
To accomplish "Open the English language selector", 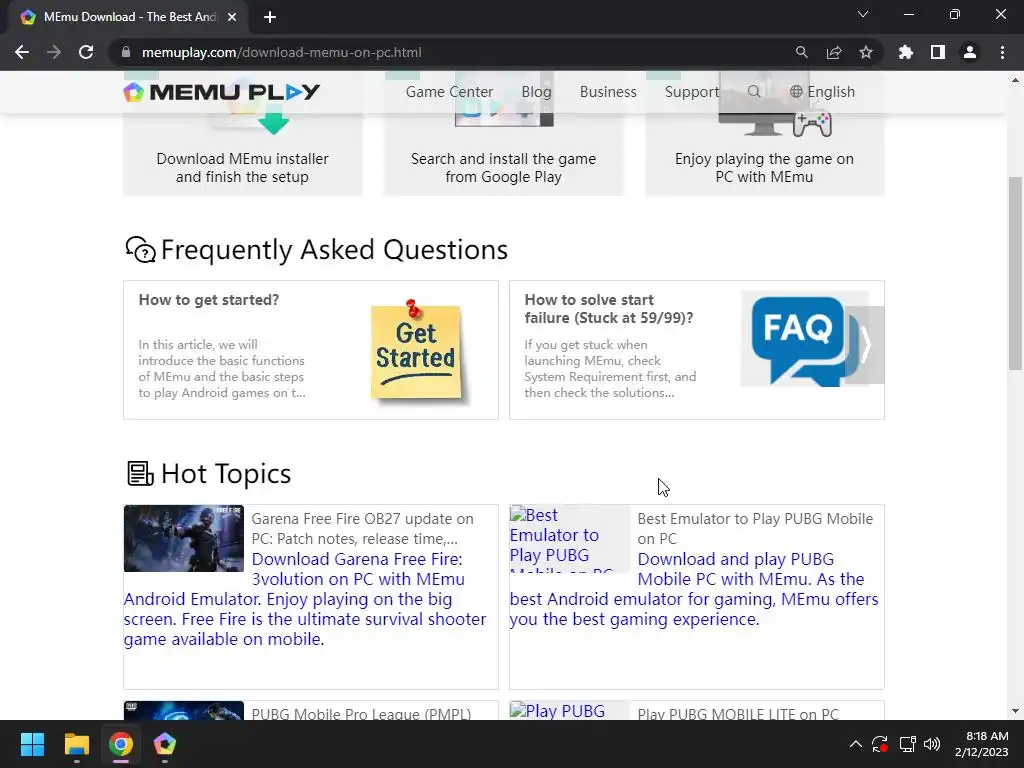I will 822,91.
